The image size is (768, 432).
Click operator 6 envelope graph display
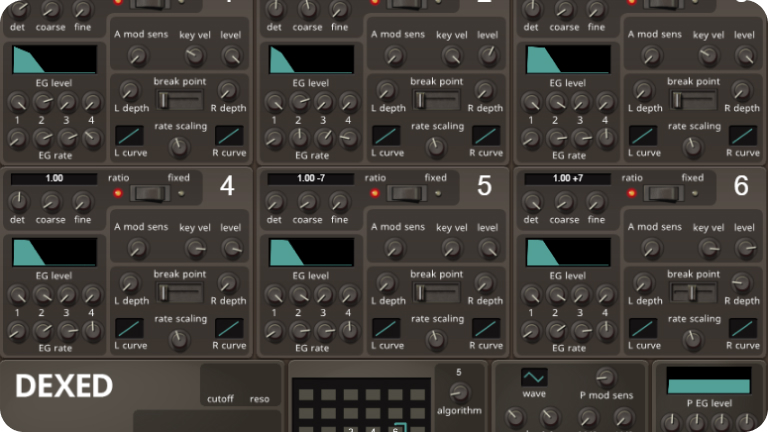[568, 252]
